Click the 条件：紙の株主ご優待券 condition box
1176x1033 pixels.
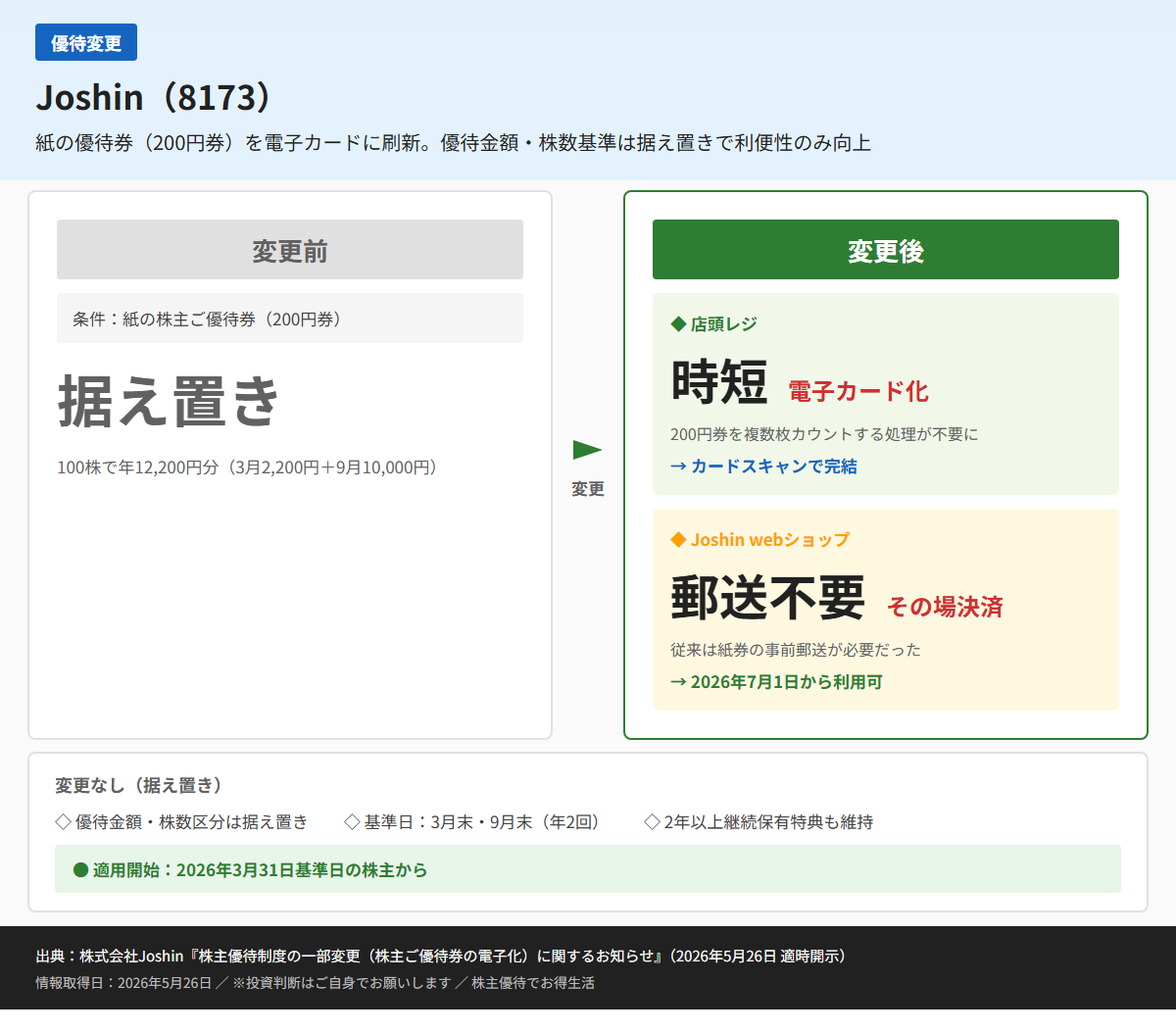[x=290, y=319]
